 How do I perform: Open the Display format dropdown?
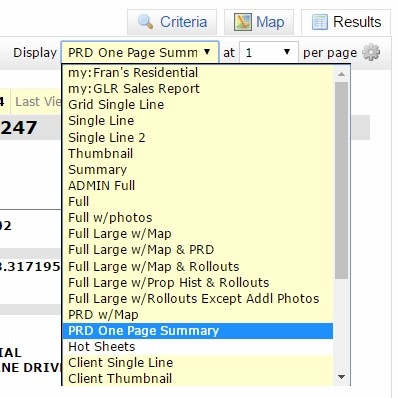(140, 52)
